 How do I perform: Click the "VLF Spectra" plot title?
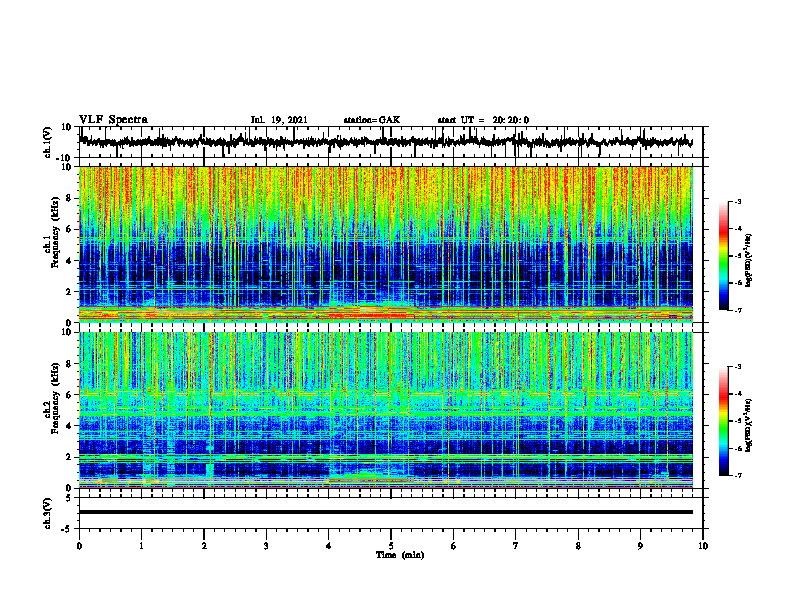click(x=113, y=120)
